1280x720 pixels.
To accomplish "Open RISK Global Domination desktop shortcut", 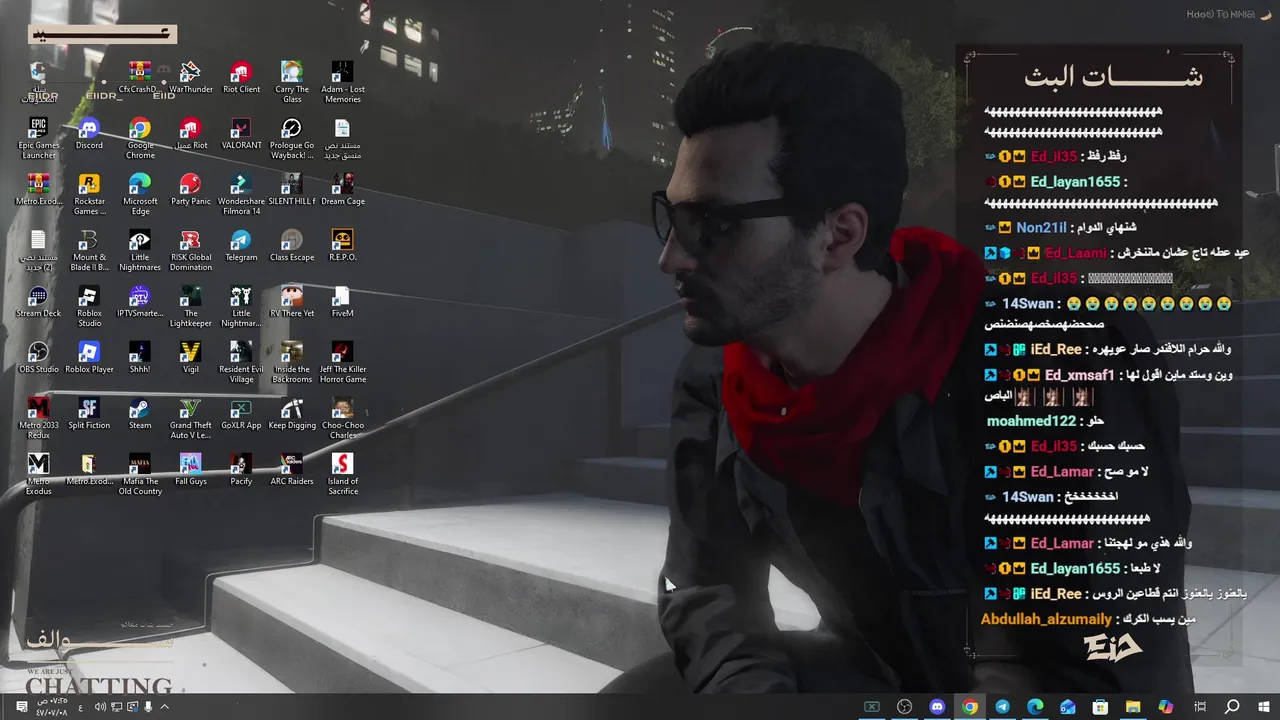I will (190, 251).
